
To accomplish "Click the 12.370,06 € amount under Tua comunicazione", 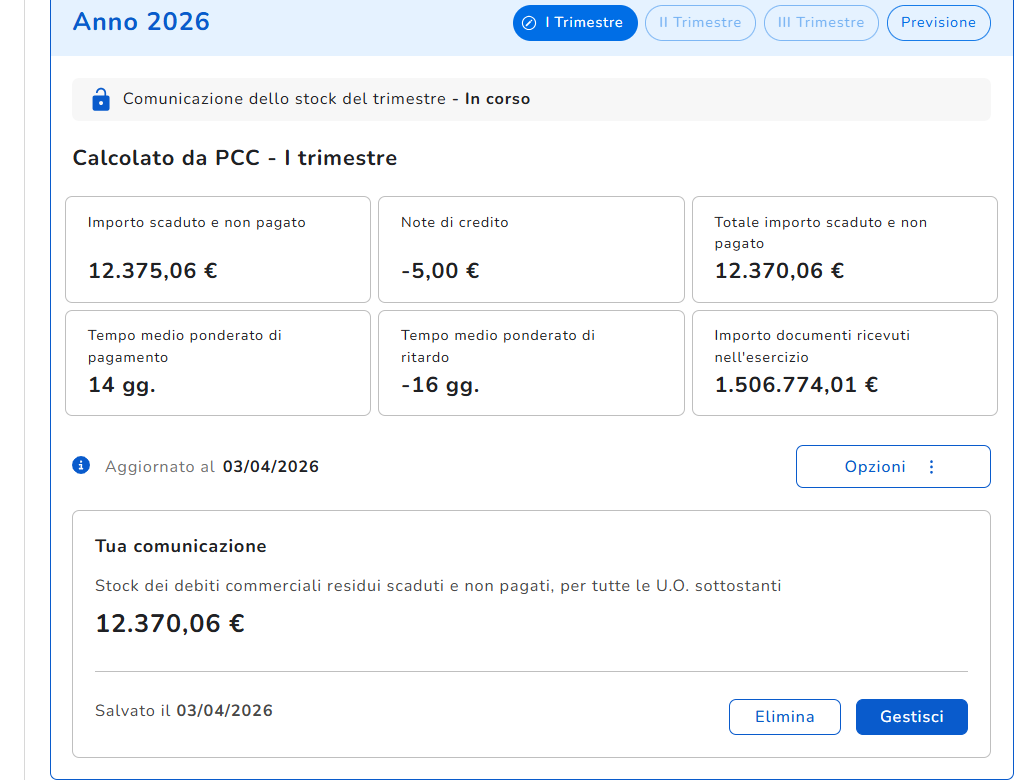I will (170, 624).
